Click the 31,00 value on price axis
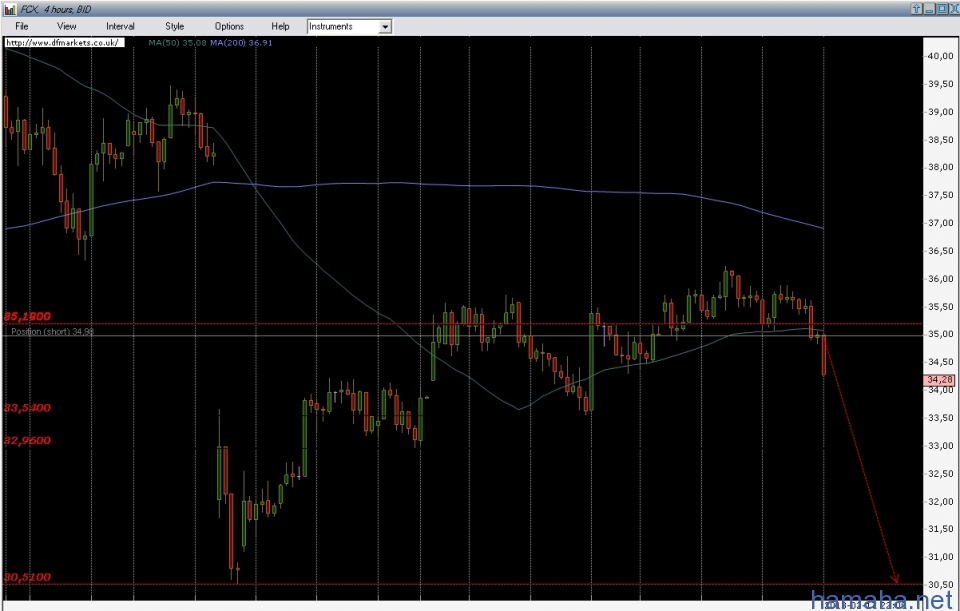The width and height of the screenshot is (960, 611). [940, 557]
